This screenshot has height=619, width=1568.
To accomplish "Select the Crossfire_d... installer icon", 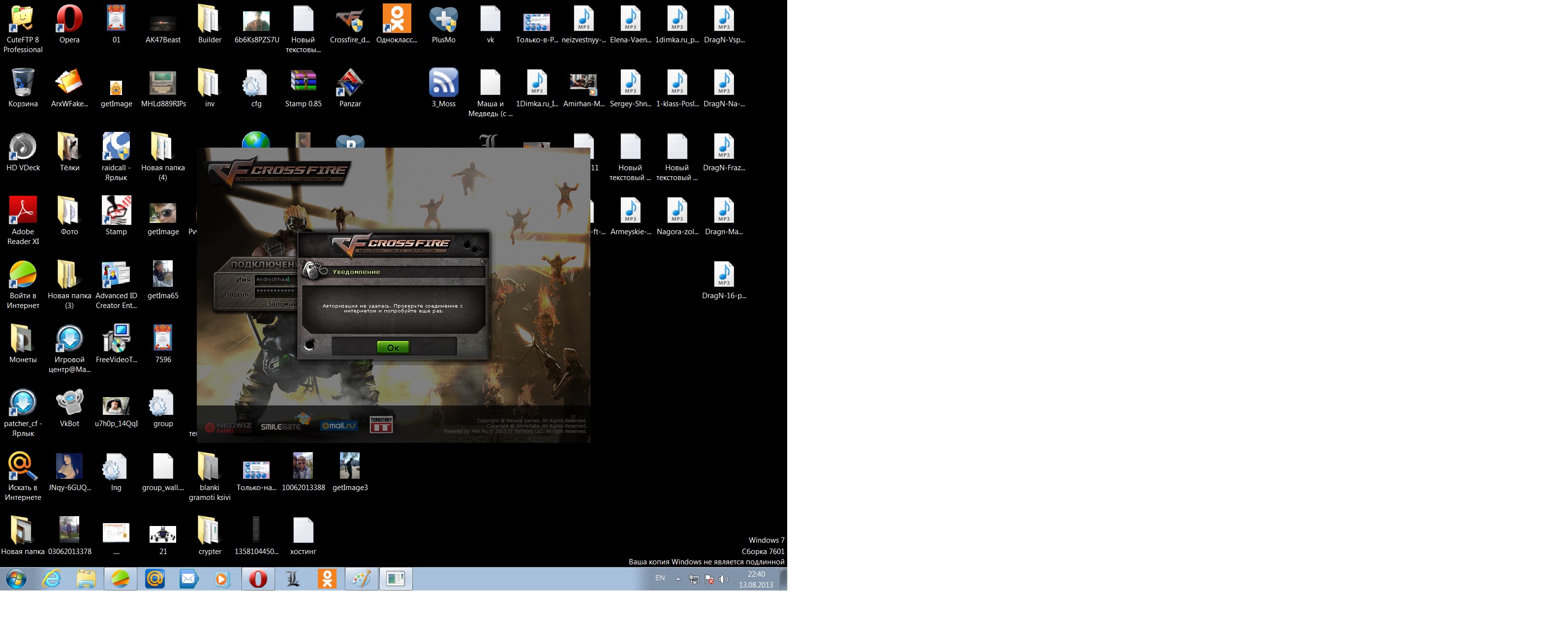I will click(349, 24).
